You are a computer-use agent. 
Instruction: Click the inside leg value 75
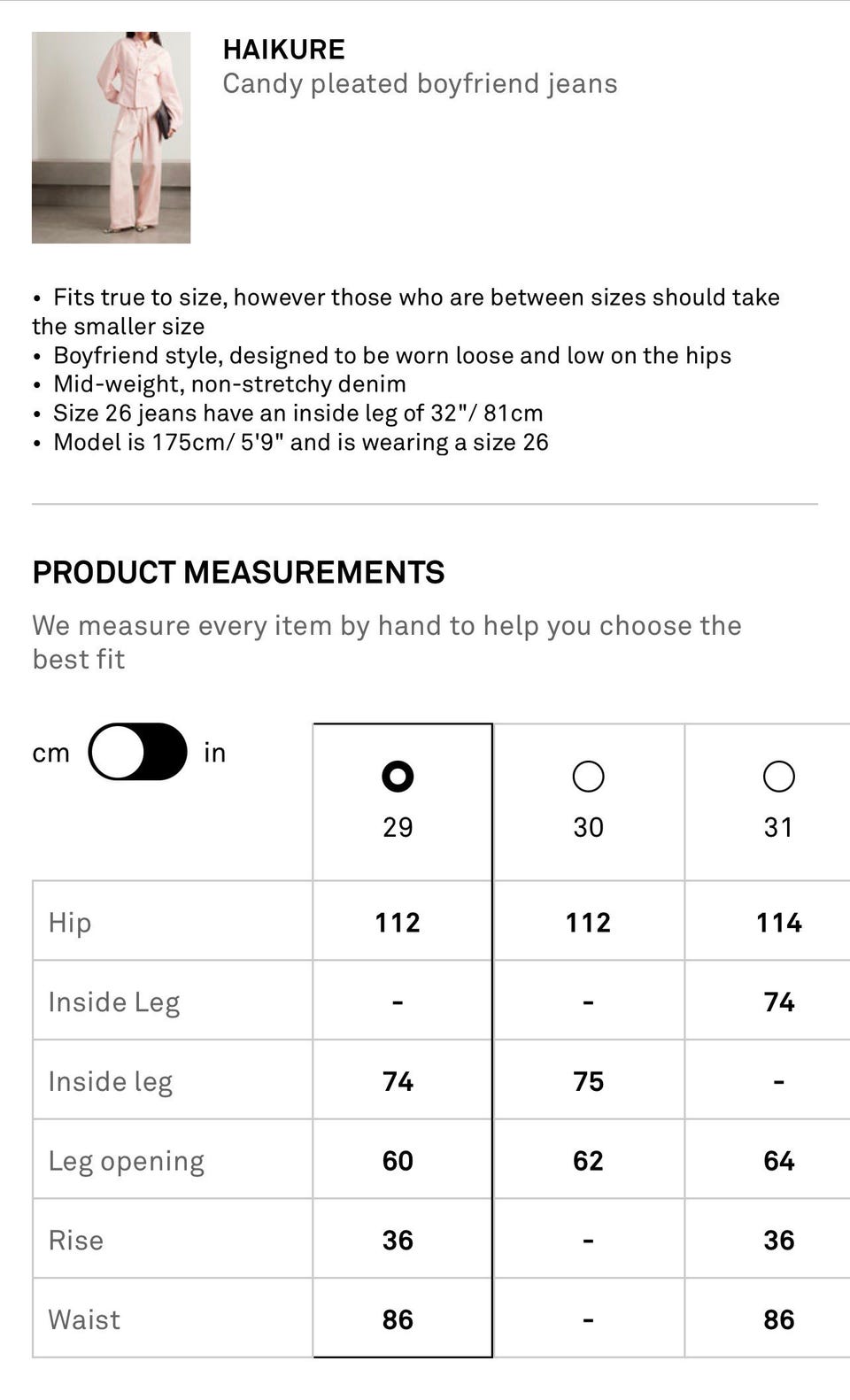coord(588,1081)
